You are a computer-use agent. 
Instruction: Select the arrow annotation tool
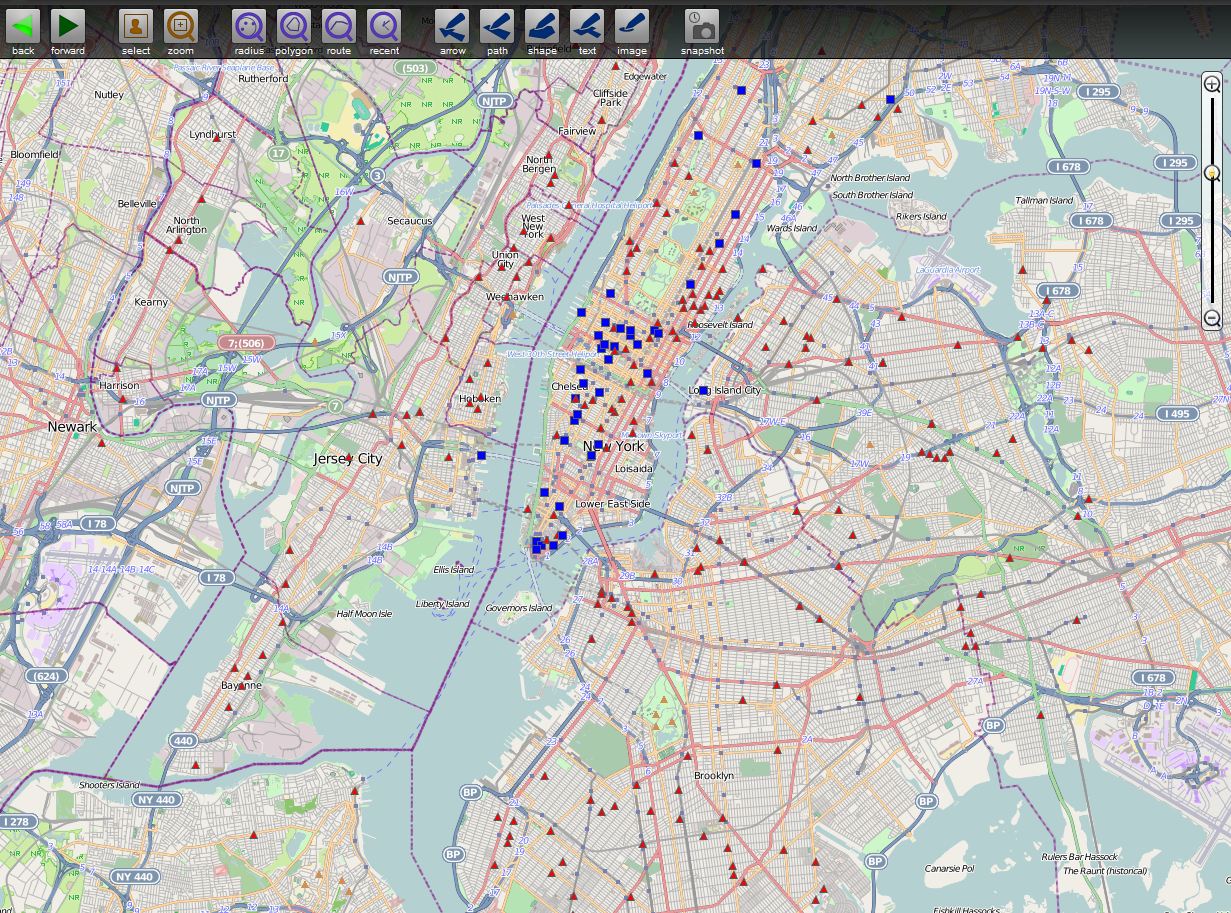click(x=452, y=26)
